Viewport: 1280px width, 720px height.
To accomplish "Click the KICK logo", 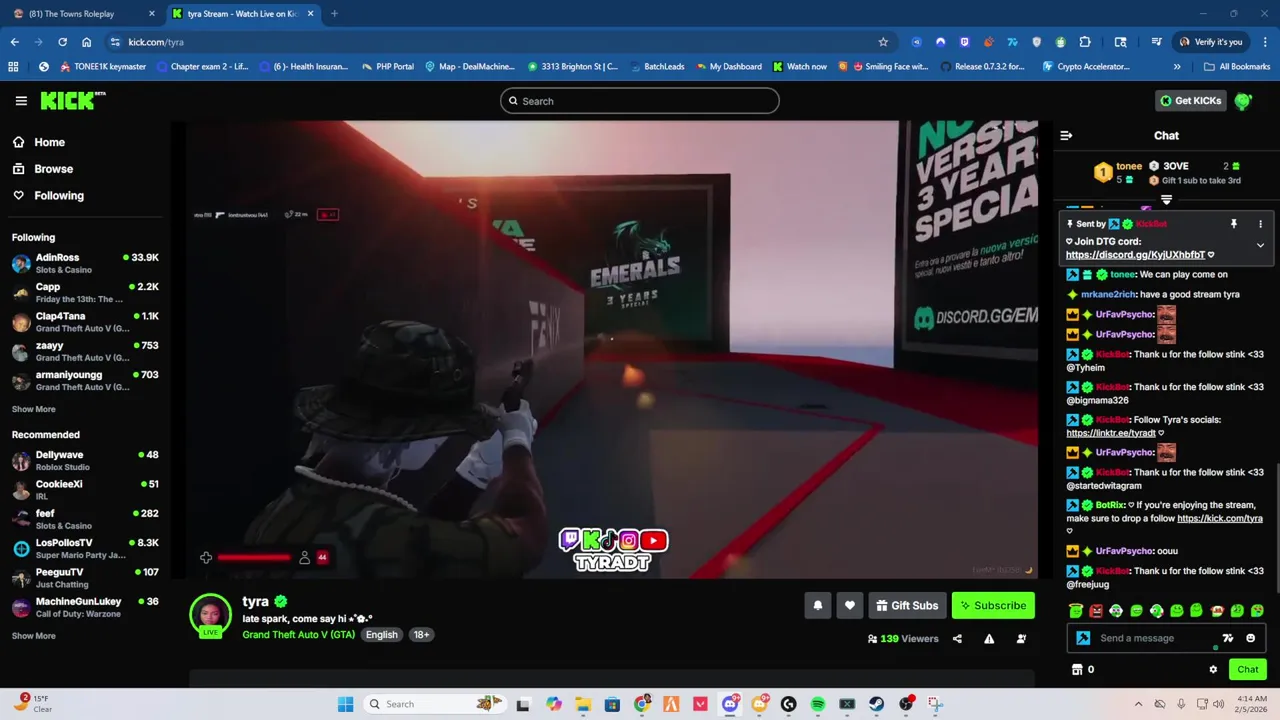I will click(72, 101).
